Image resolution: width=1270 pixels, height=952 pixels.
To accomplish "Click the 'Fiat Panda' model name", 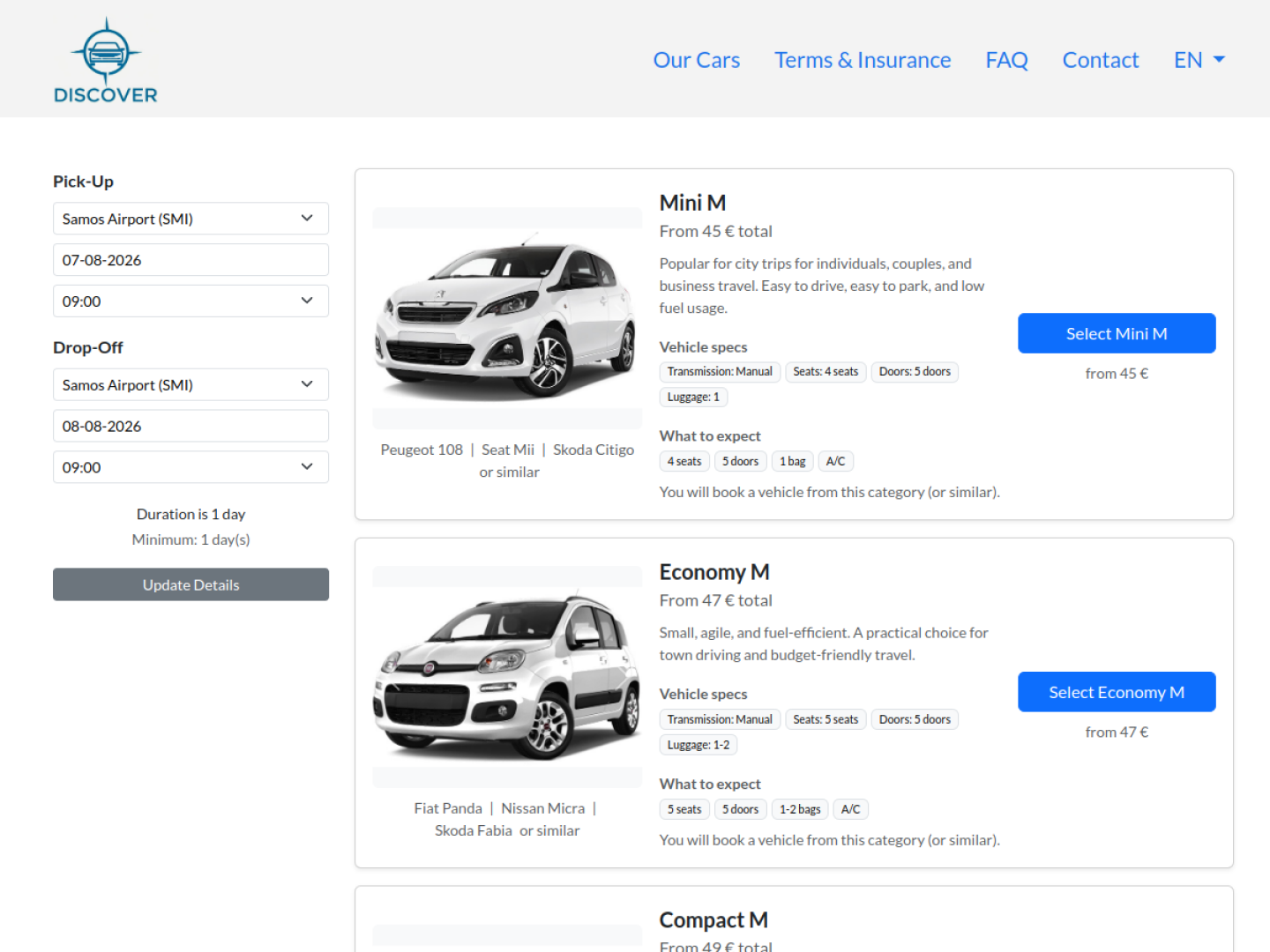I will [448, 808].
